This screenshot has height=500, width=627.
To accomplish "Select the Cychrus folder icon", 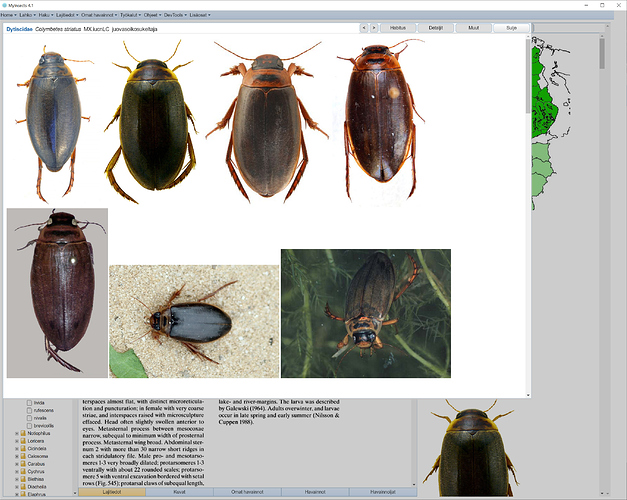I will point(23,472).
